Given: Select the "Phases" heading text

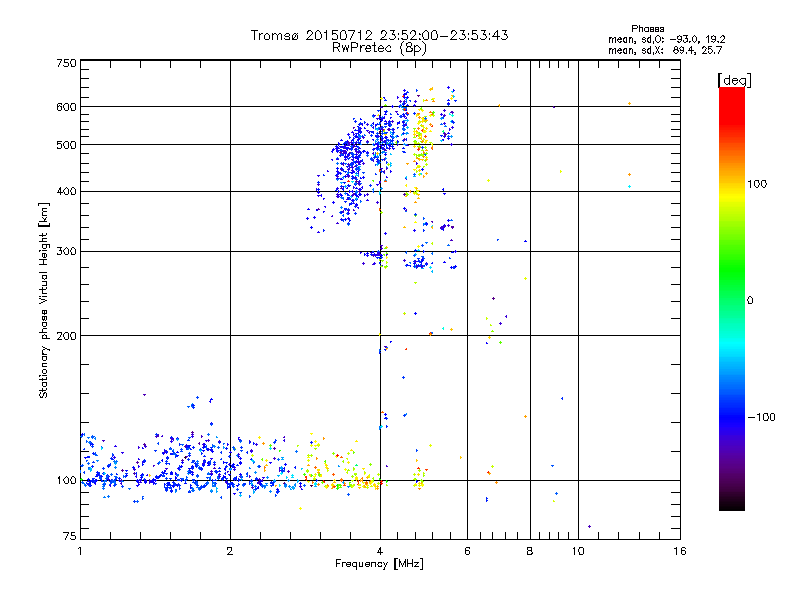Looking at the screenshot, I should coord(647,29).
